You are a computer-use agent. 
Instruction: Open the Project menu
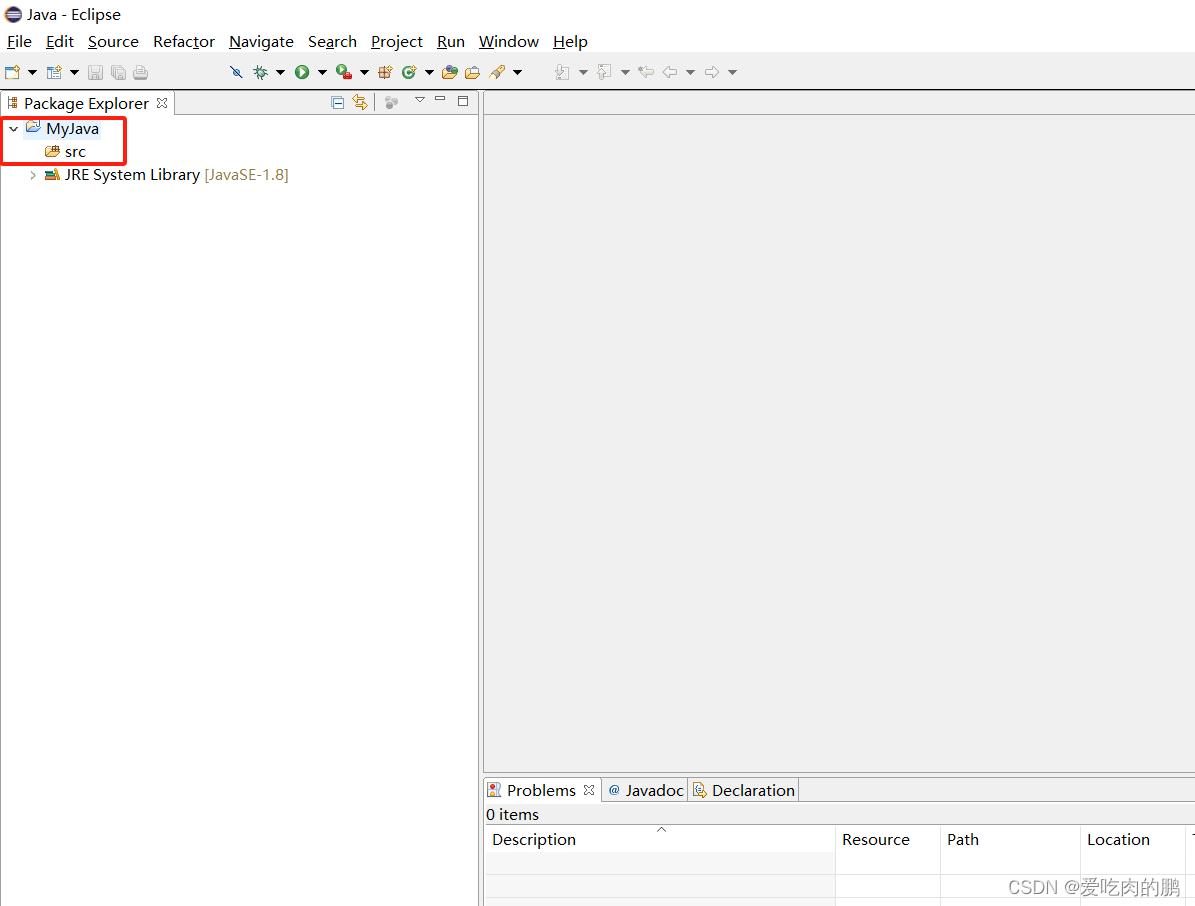click(x=396, y=42)
